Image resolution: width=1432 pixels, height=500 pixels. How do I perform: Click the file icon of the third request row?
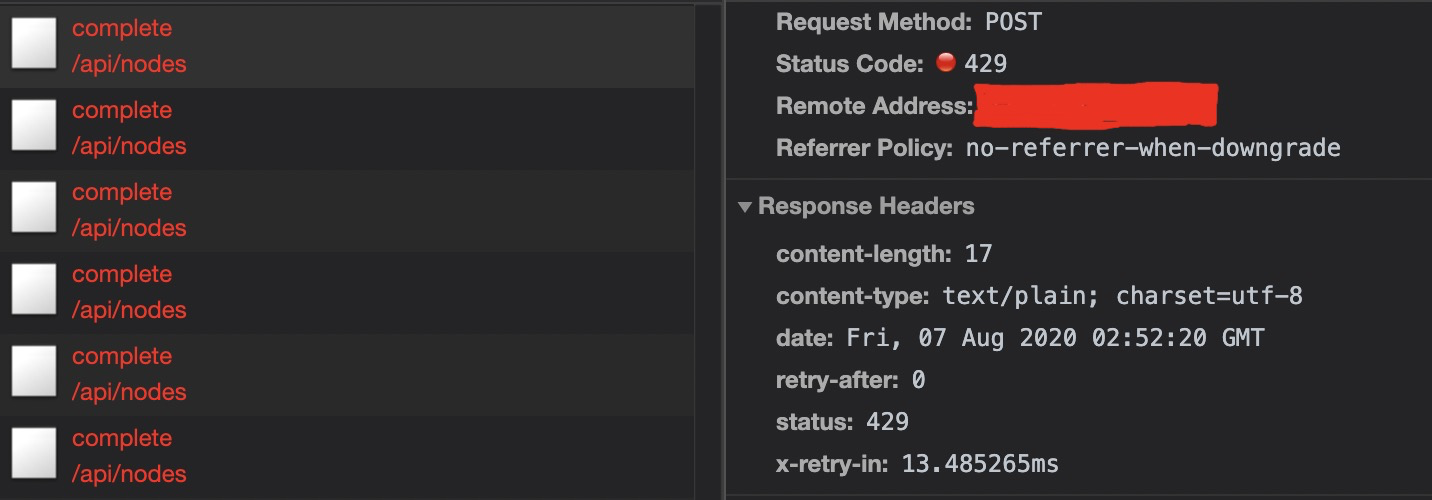coord(33,209)
